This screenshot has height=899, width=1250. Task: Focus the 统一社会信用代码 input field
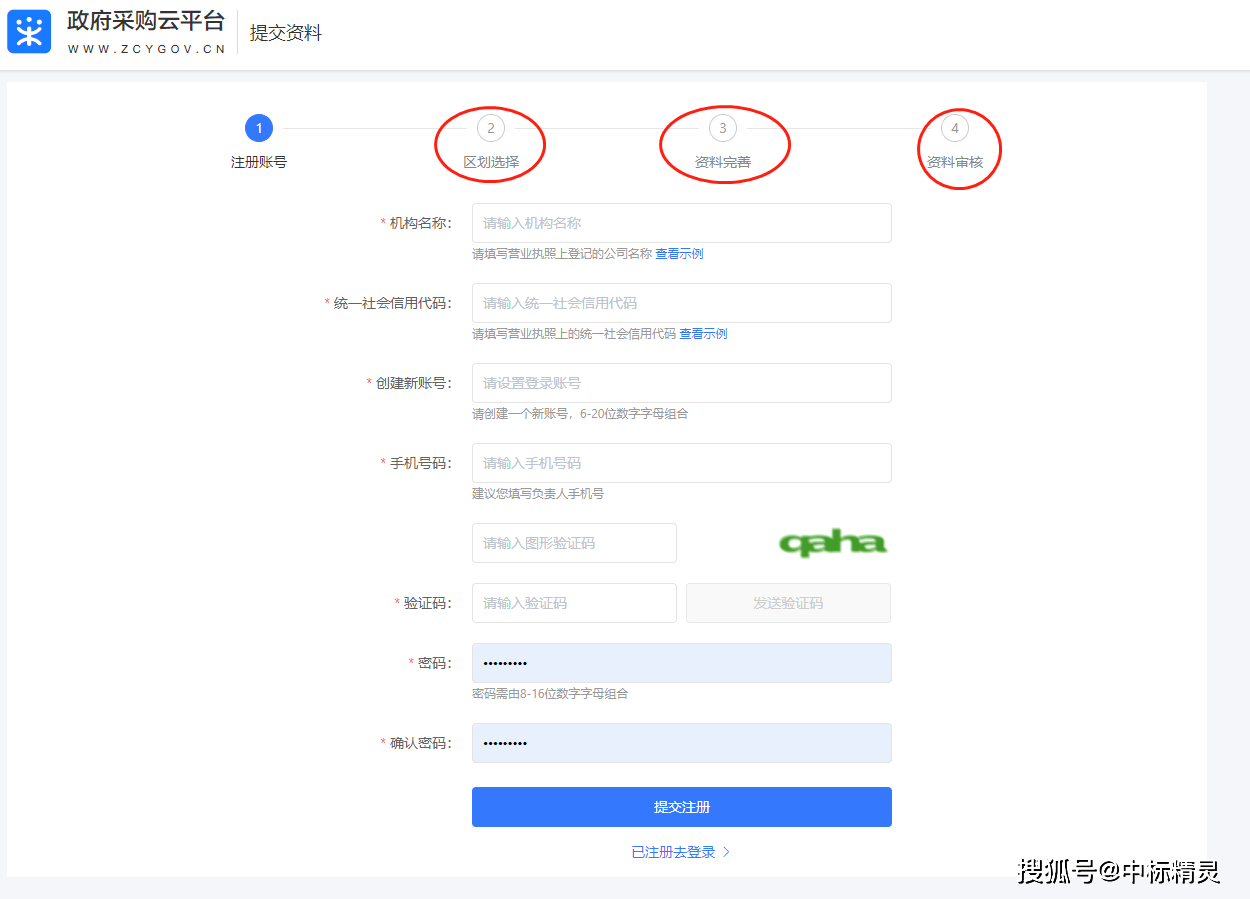tap(682, 303)
